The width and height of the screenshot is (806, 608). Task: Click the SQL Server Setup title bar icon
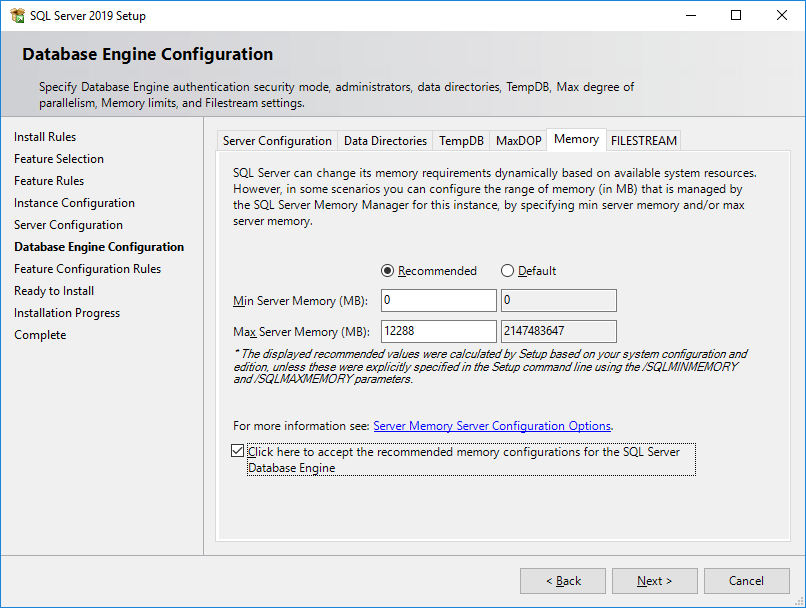point(17,15)
